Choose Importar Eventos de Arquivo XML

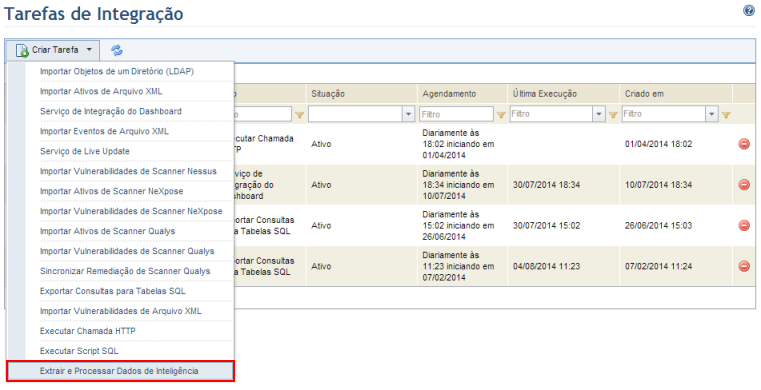pyautogui.click(x=104, y=131)
